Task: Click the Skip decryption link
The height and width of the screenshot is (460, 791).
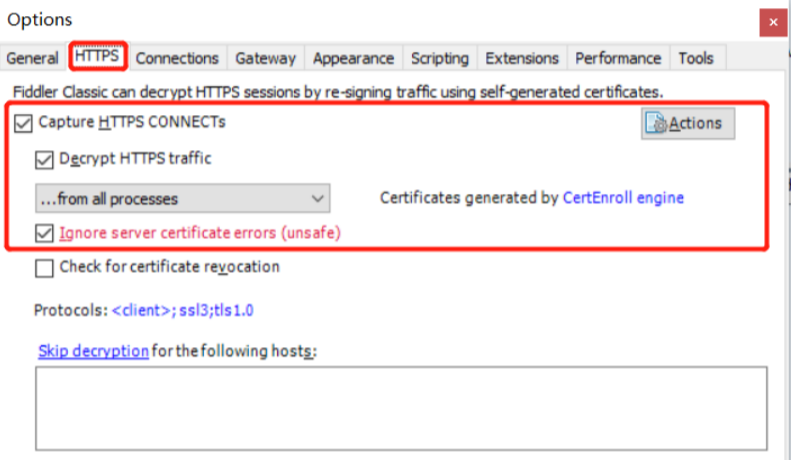Action: 93,351
